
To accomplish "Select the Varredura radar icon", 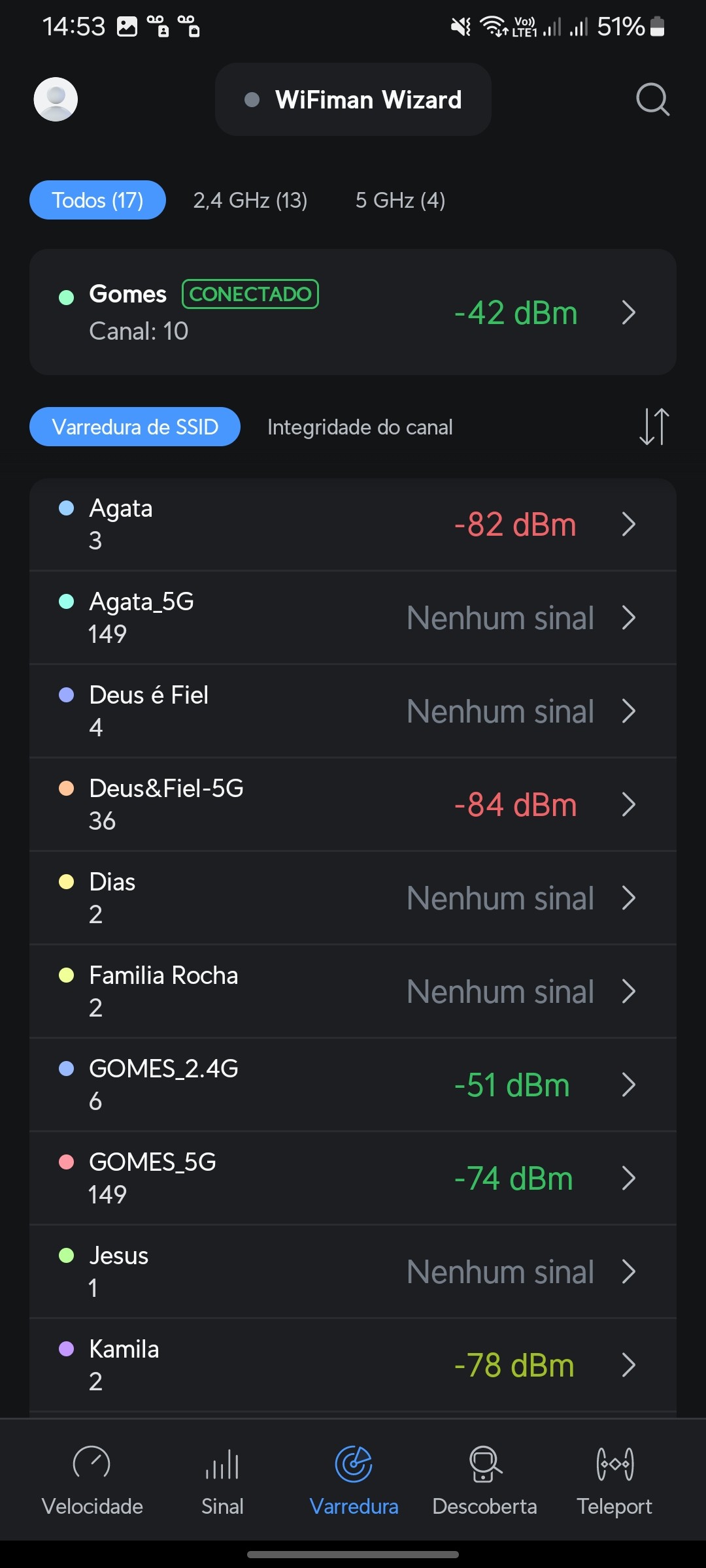I will (354, 1463).
